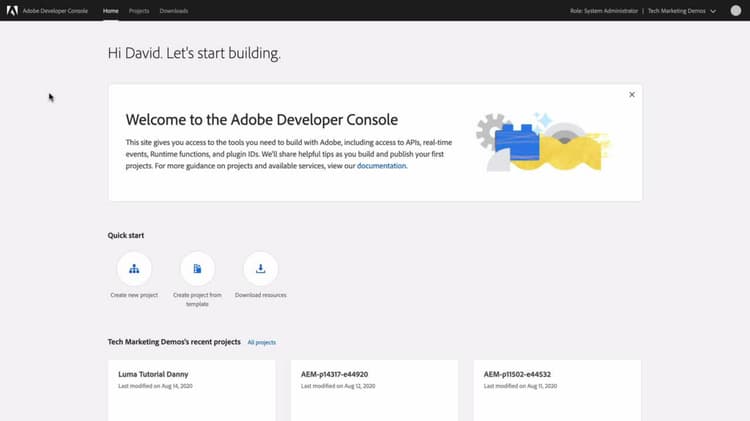
Task: View All projects link
Action: (262, 342)
